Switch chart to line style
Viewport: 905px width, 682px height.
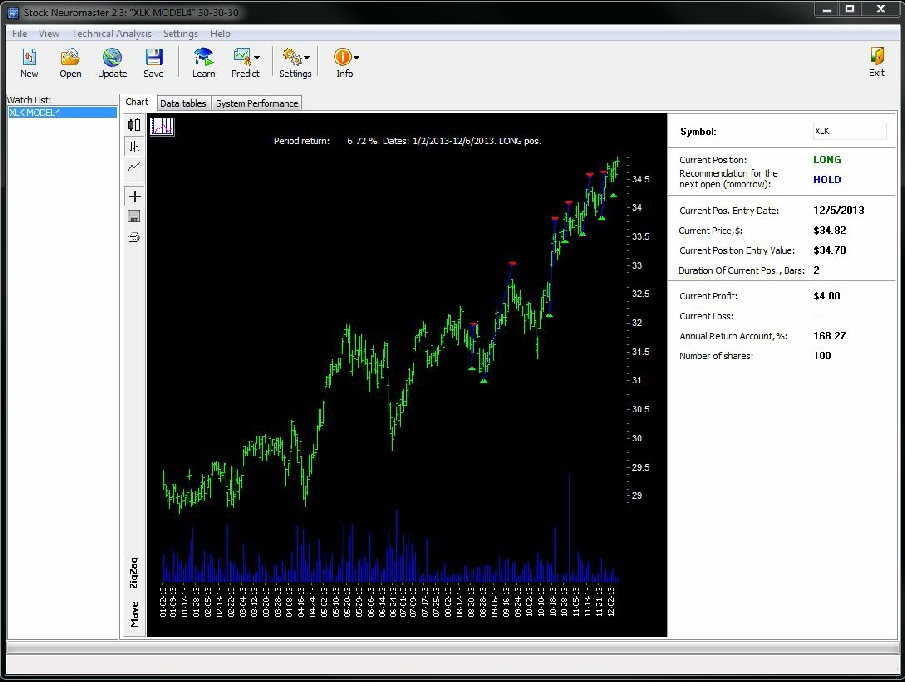coord(134,167)
